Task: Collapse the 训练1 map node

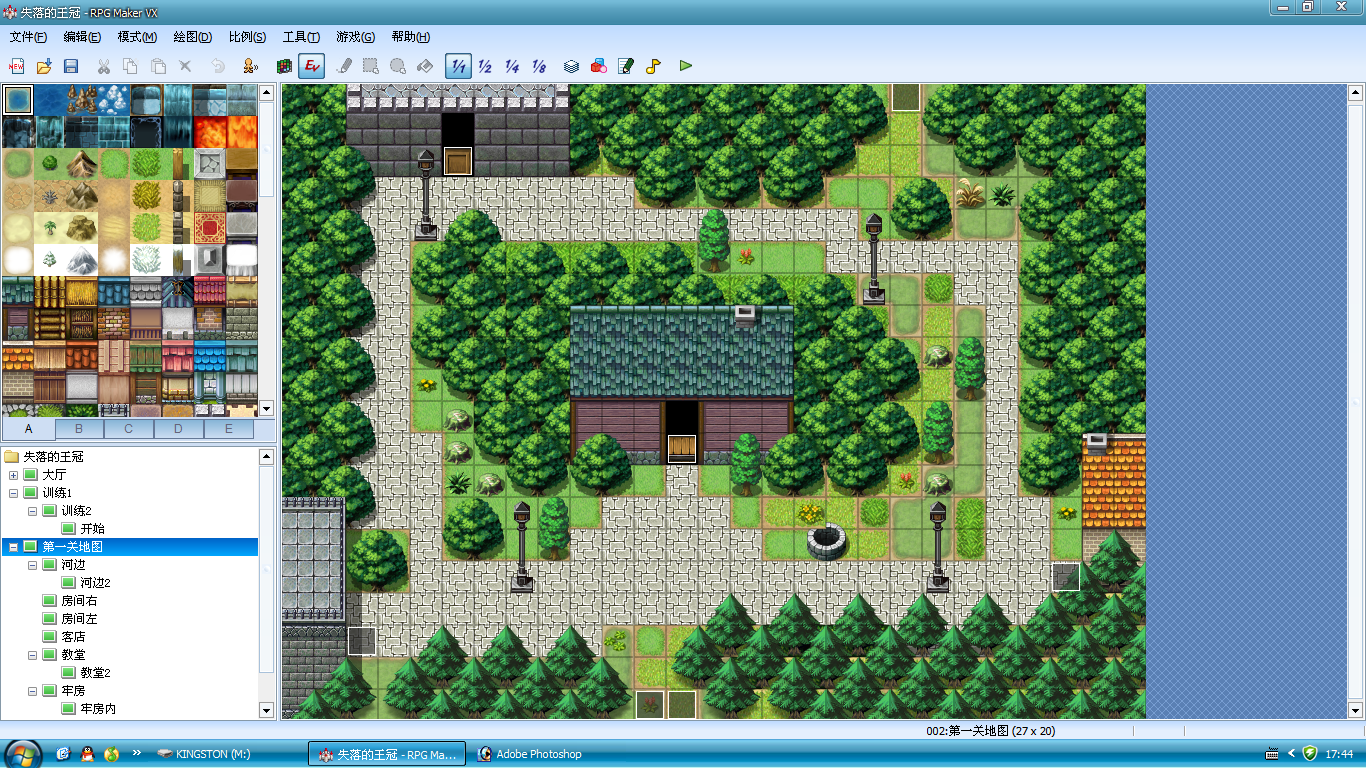Action: tap(13, 493)
